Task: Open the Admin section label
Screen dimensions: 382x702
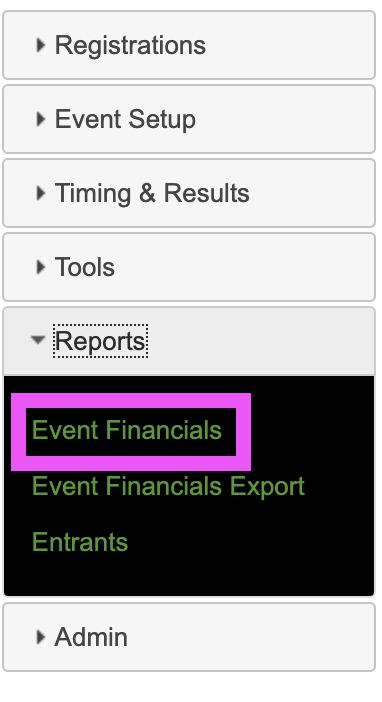Action: coord(91,637)
